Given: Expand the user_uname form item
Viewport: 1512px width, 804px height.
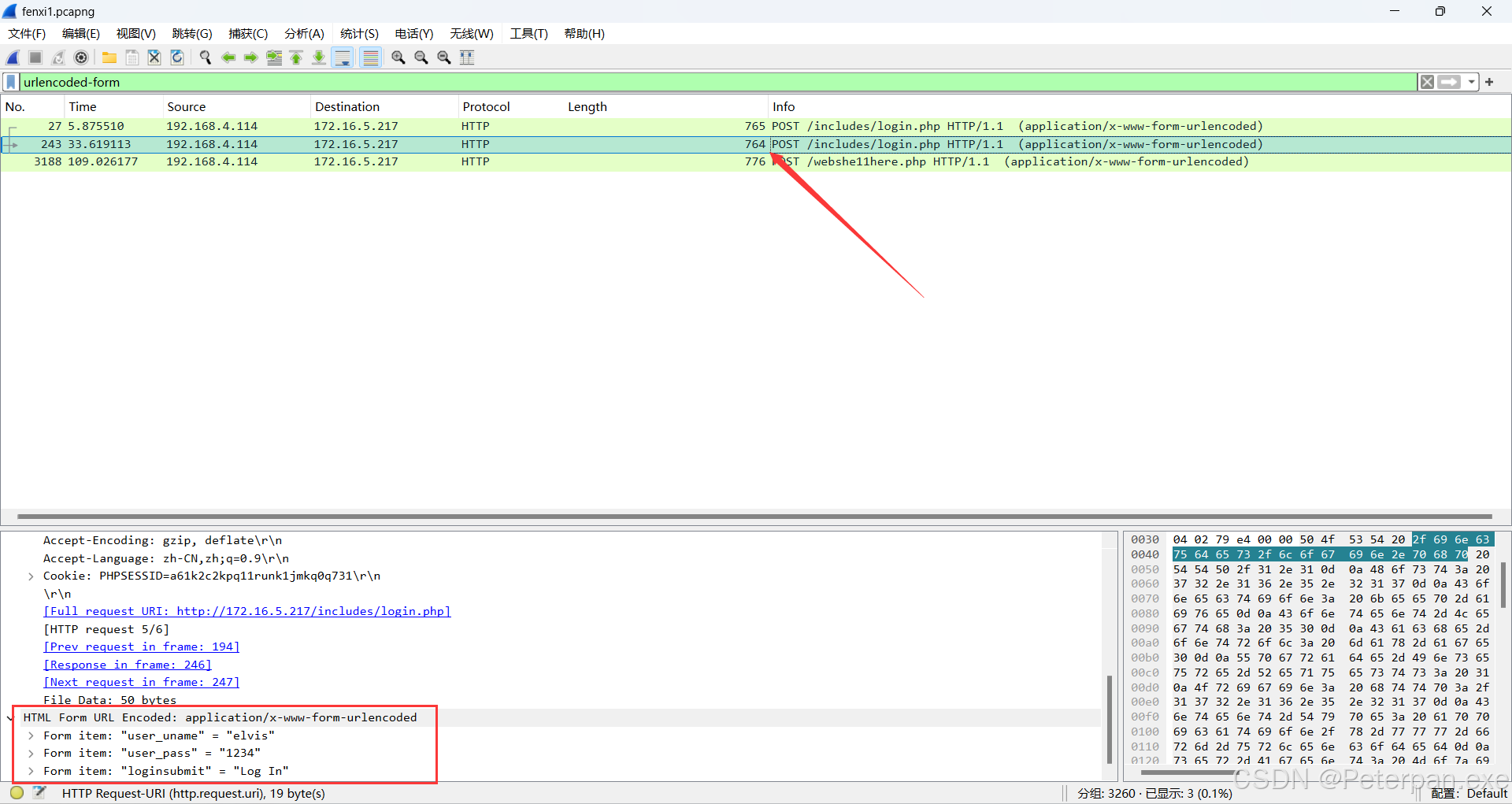Looking at the screenshot, I should pyautogui.click(x=31, y=735).
